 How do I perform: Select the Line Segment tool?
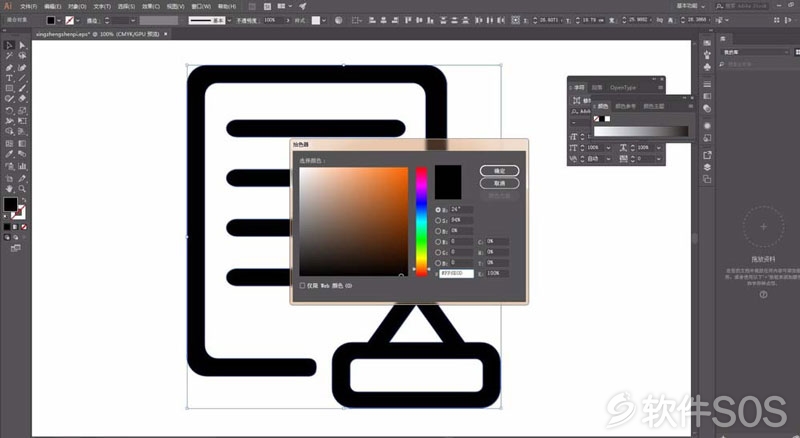(x=22, y=78)
